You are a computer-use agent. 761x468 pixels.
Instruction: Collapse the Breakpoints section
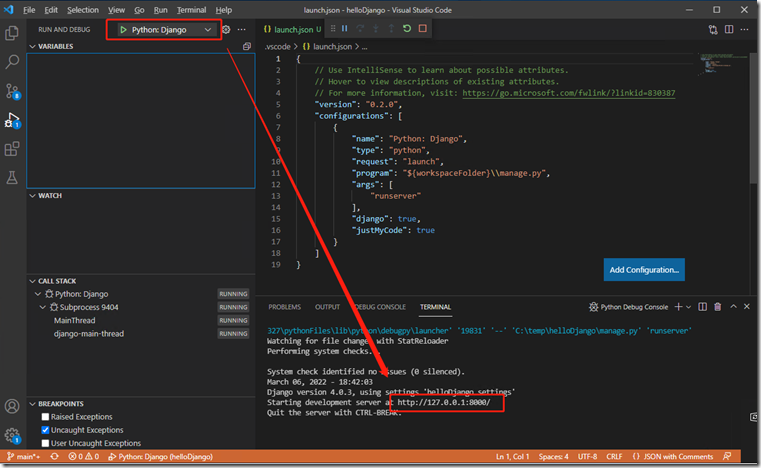(33, 404)
